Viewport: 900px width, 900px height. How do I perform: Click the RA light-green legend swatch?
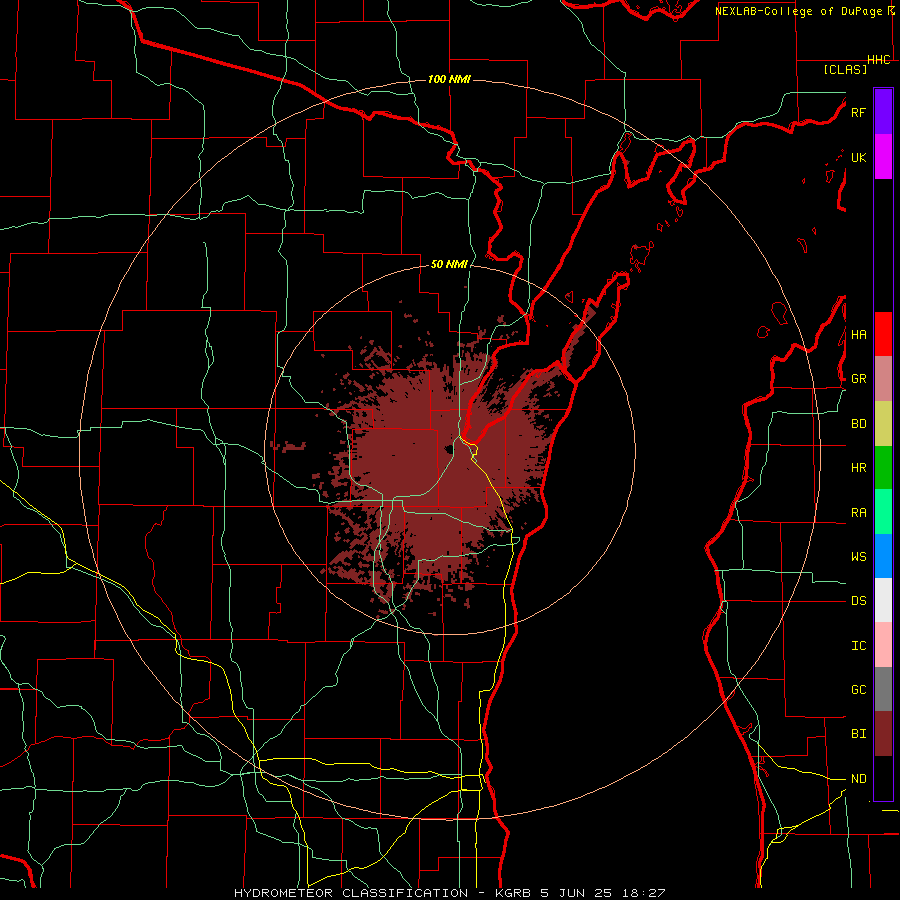[883, 512]
